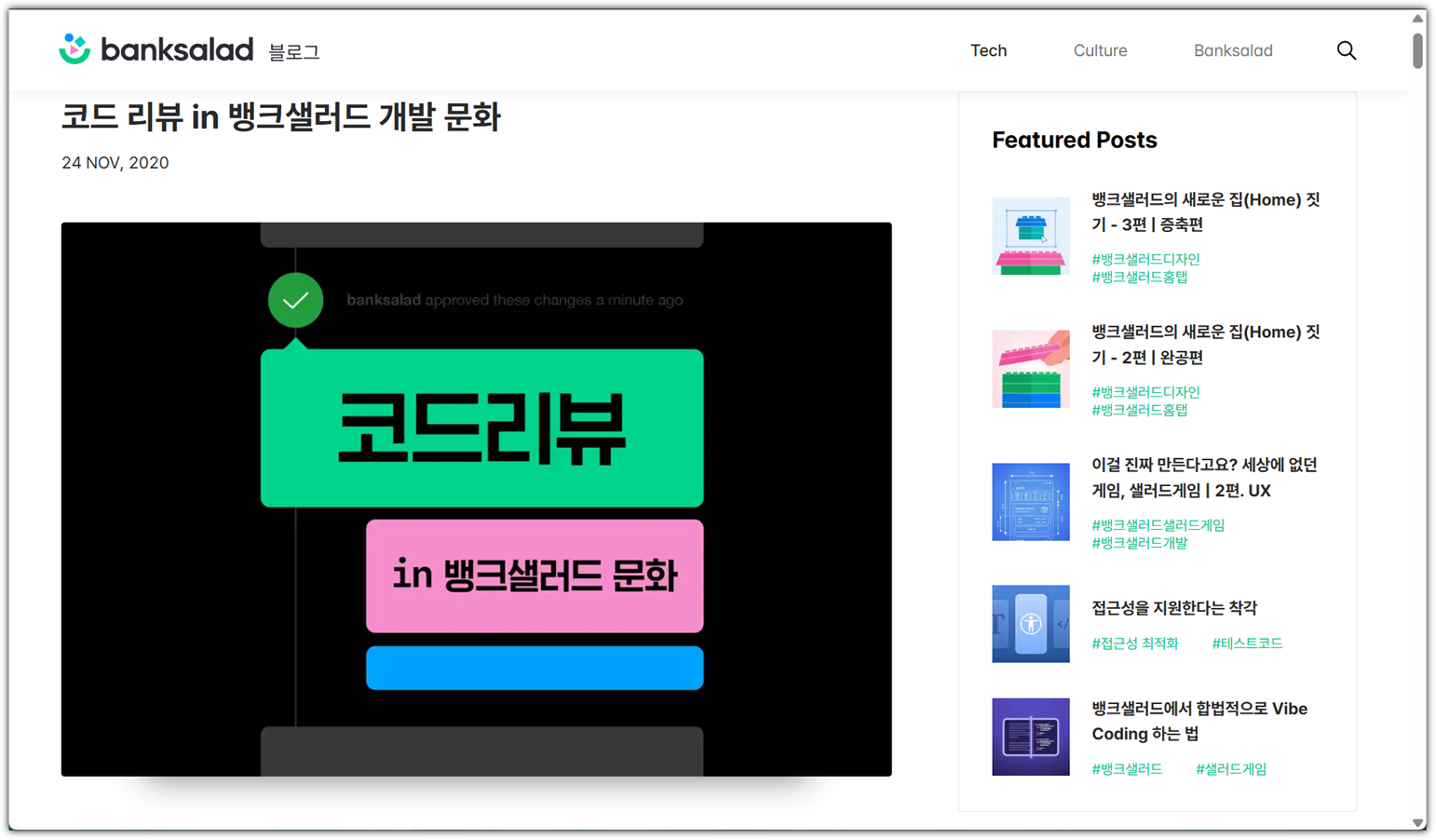This screenshot has height=840, width=1436.
Task: Select the #뱅크샐러드샐러드게임 tag
Action: coord(1158,525)
